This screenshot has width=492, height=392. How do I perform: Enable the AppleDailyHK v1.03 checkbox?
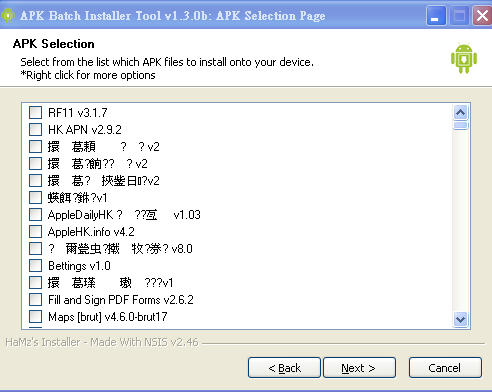tap(35, 215)
